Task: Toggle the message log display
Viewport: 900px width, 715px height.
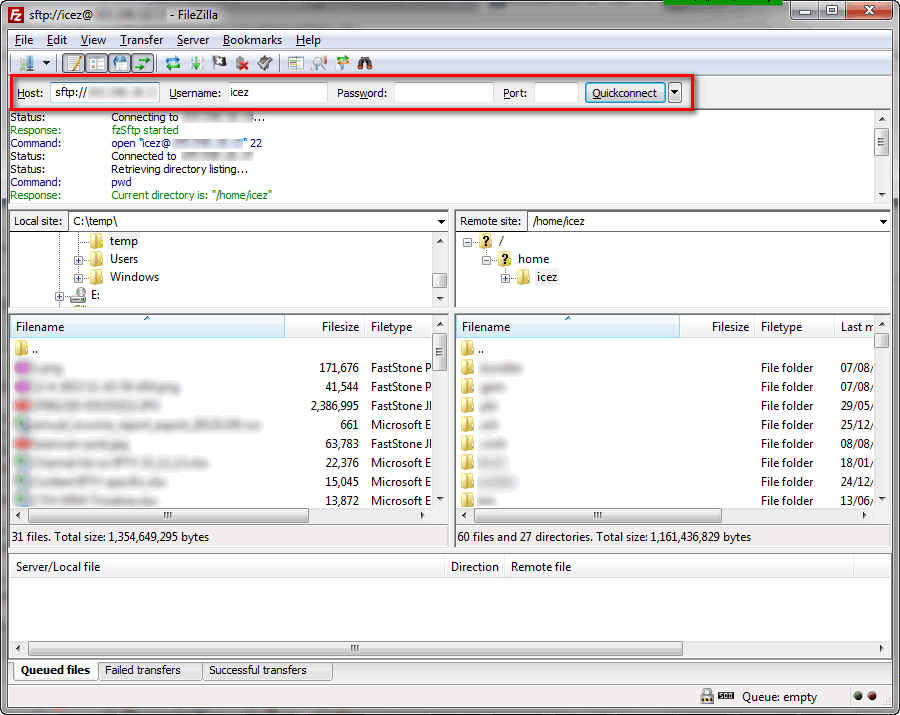Action: (73, 63)
